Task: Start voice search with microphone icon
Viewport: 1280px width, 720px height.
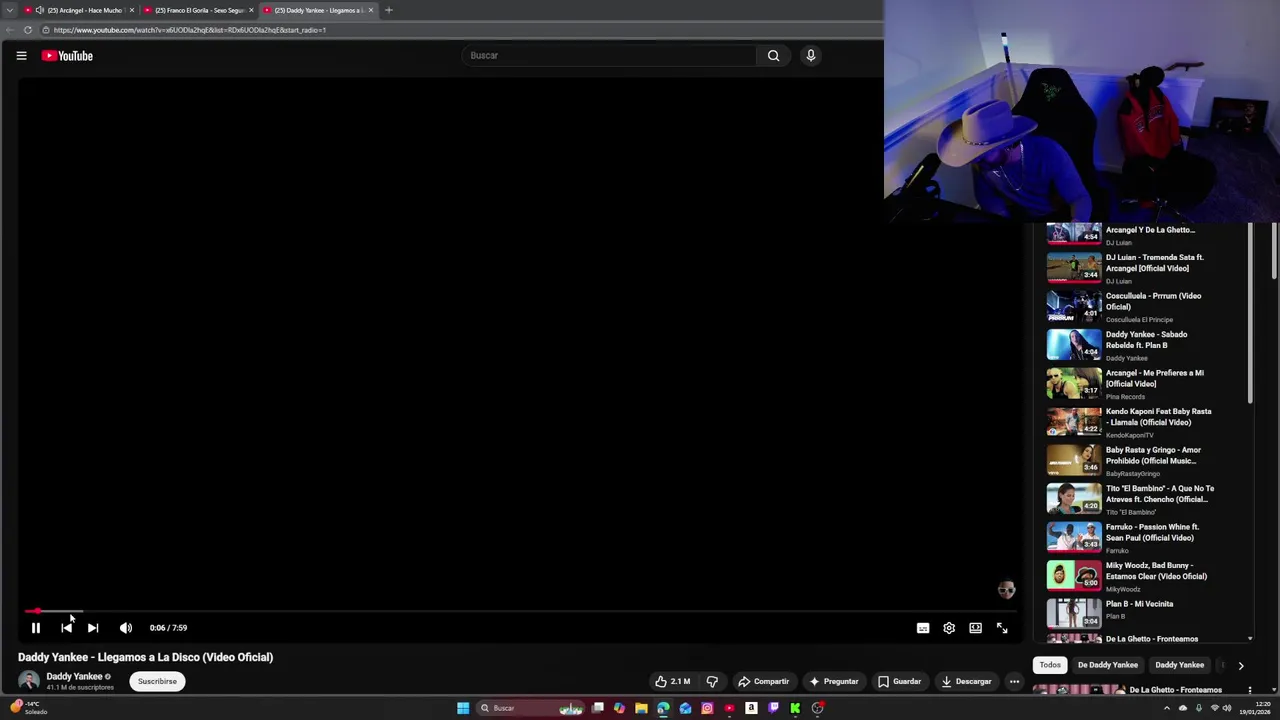Action: (811, 56)
